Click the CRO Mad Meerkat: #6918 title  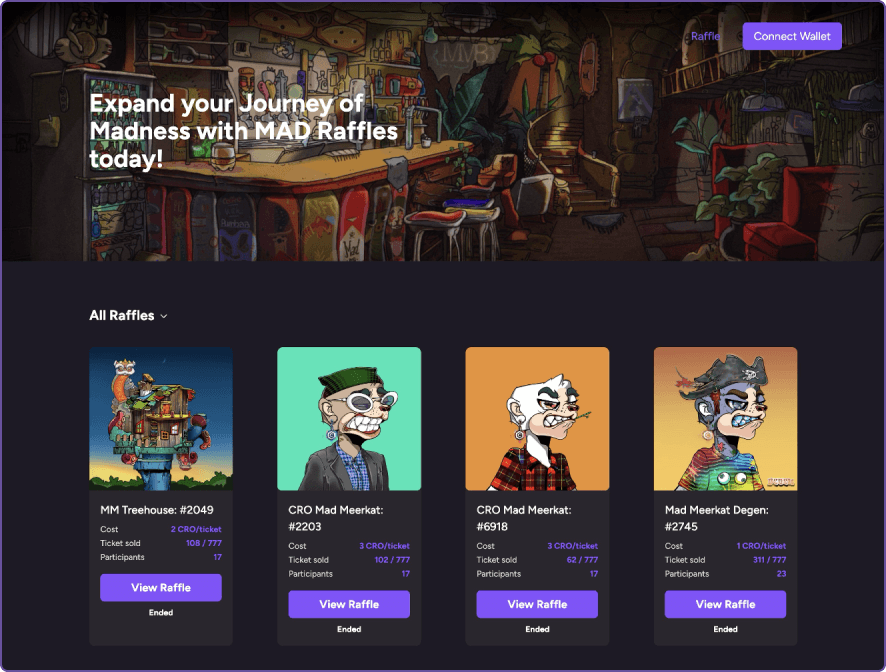[x=524, y=518]
